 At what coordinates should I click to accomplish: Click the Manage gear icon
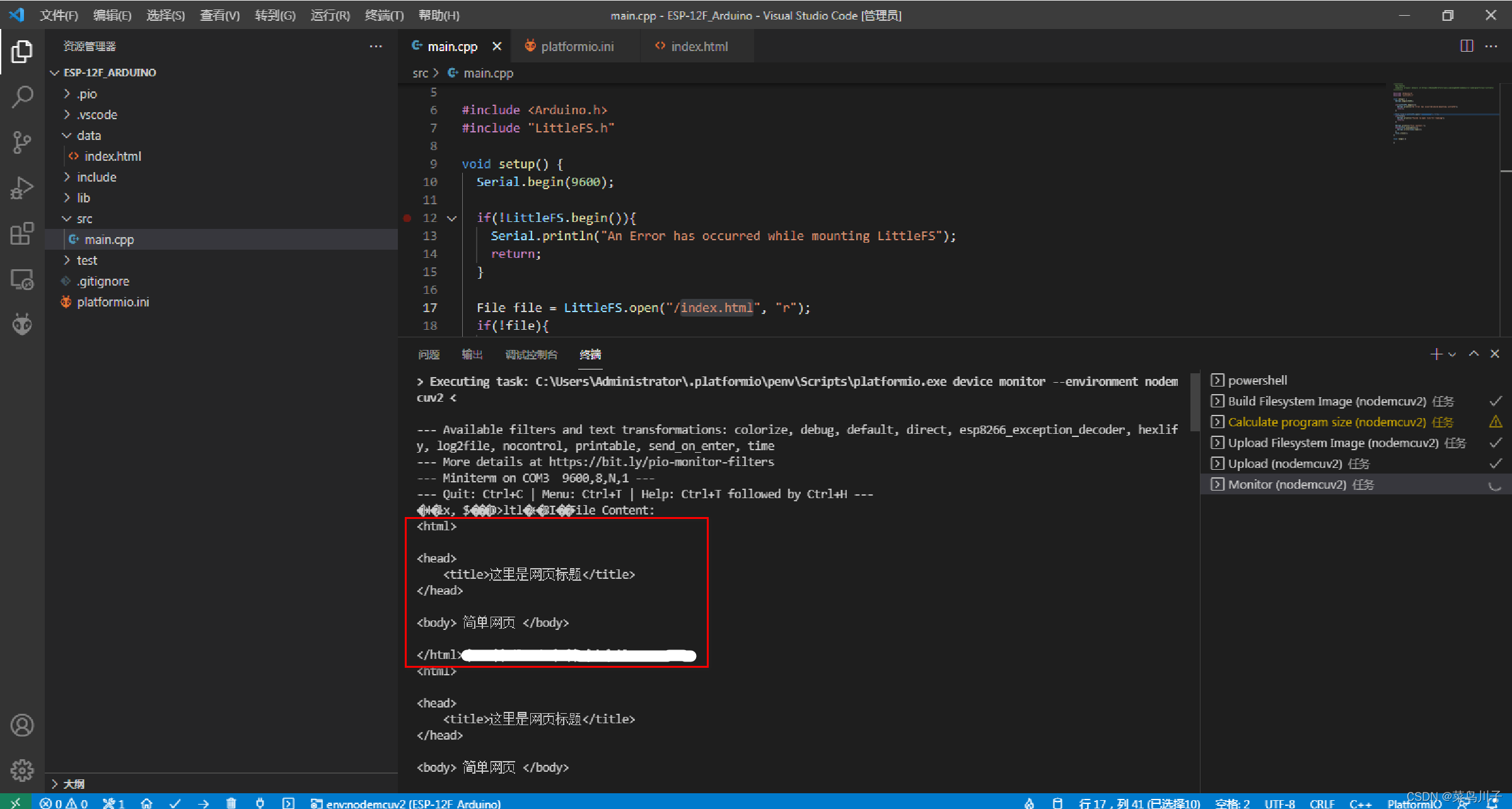coord(22,769)
